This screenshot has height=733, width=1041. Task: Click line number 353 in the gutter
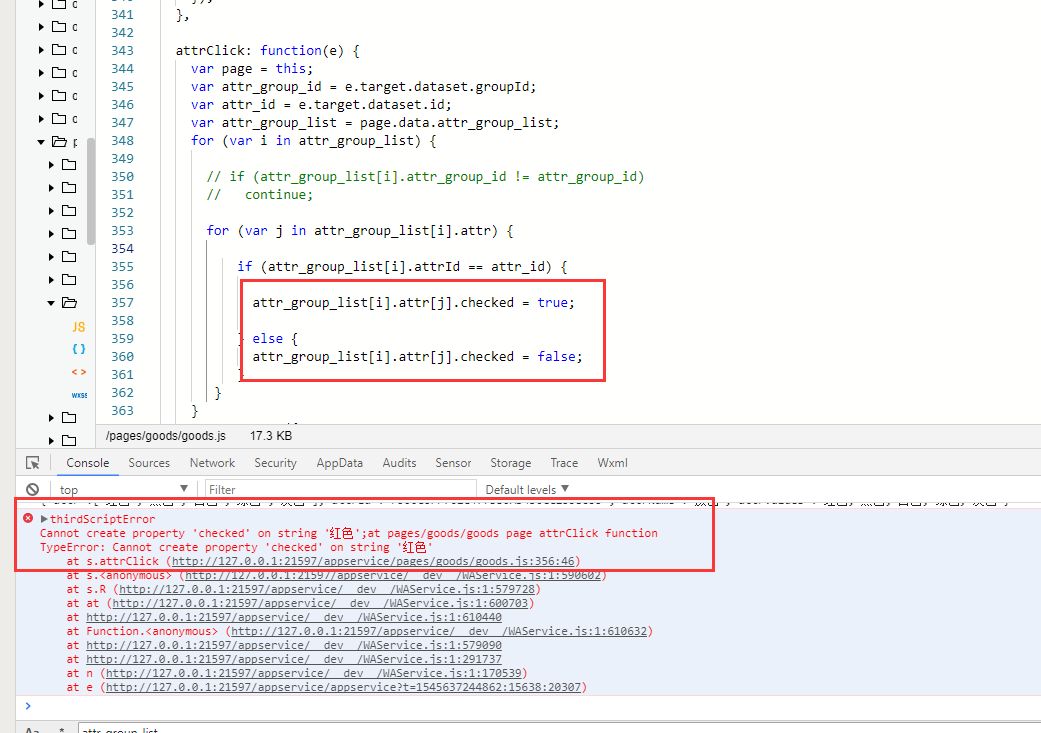[x=122, y=230]
